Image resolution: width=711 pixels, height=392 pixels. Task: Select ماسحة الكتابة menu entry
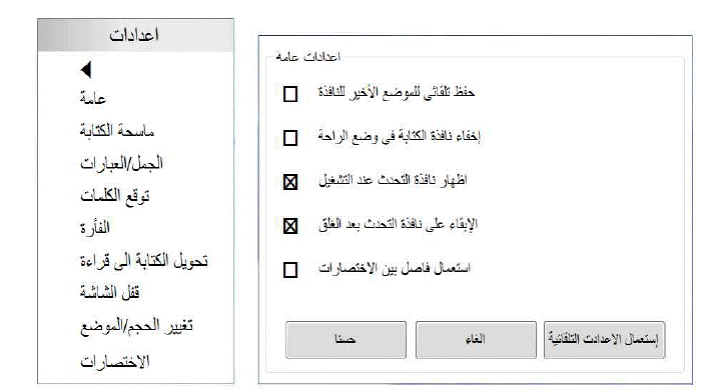tap(117, 131)
